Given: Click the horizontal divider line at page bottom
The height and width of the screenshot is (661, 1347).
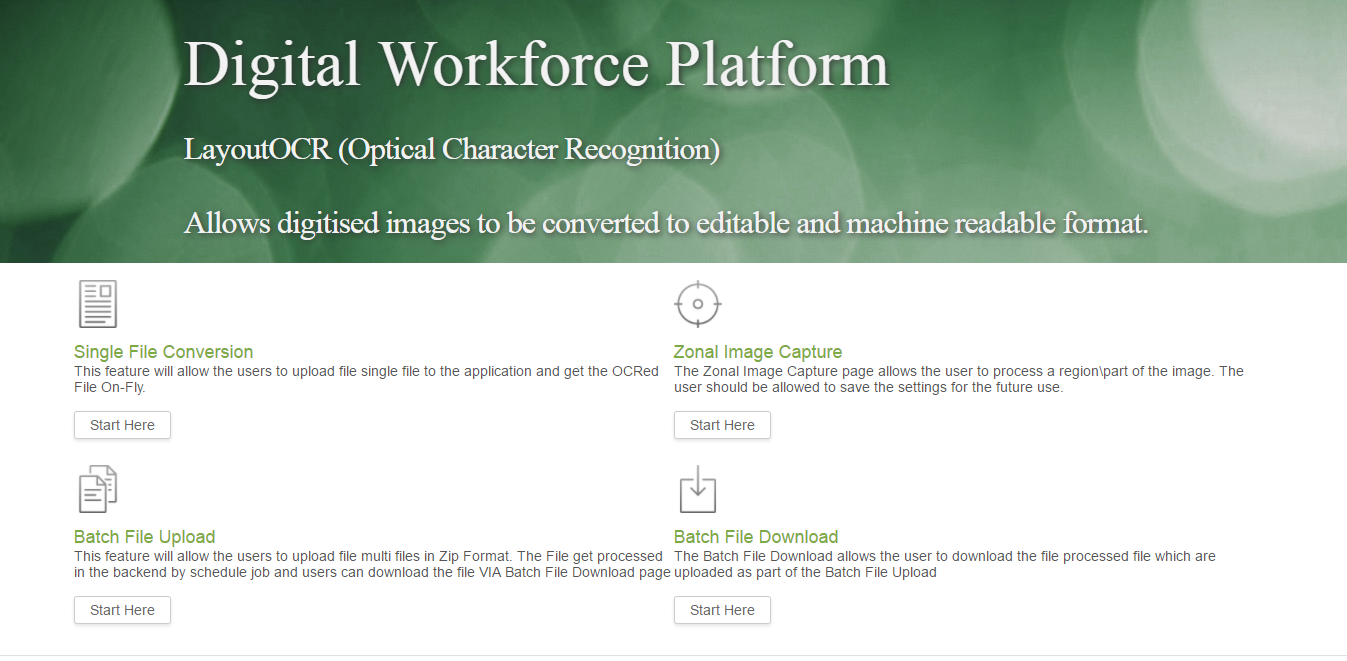Looking at the screenshot, I should point(673,655).
